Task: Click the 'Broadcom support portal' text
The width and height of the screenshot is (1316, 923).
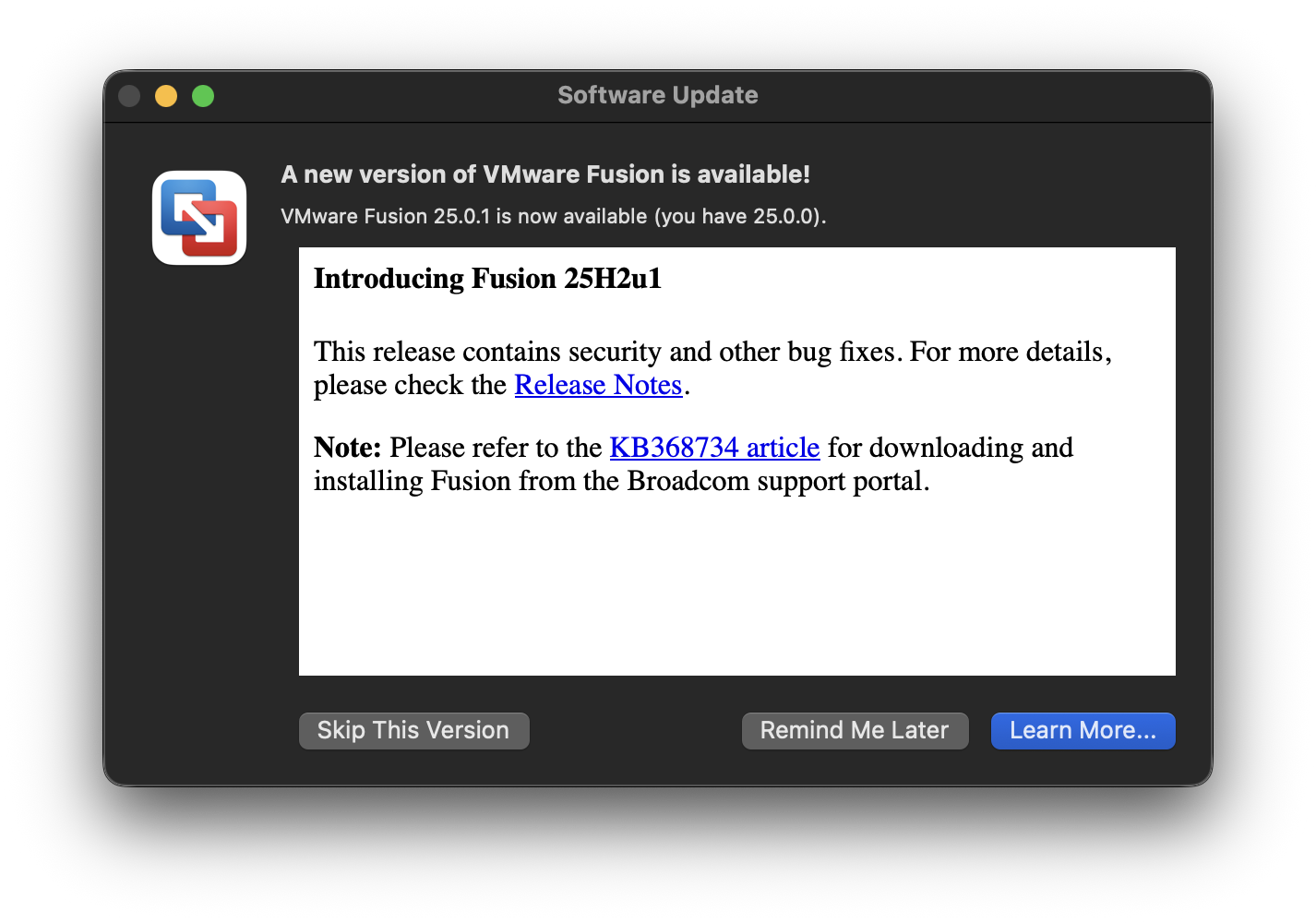Action: coord(777,481)
